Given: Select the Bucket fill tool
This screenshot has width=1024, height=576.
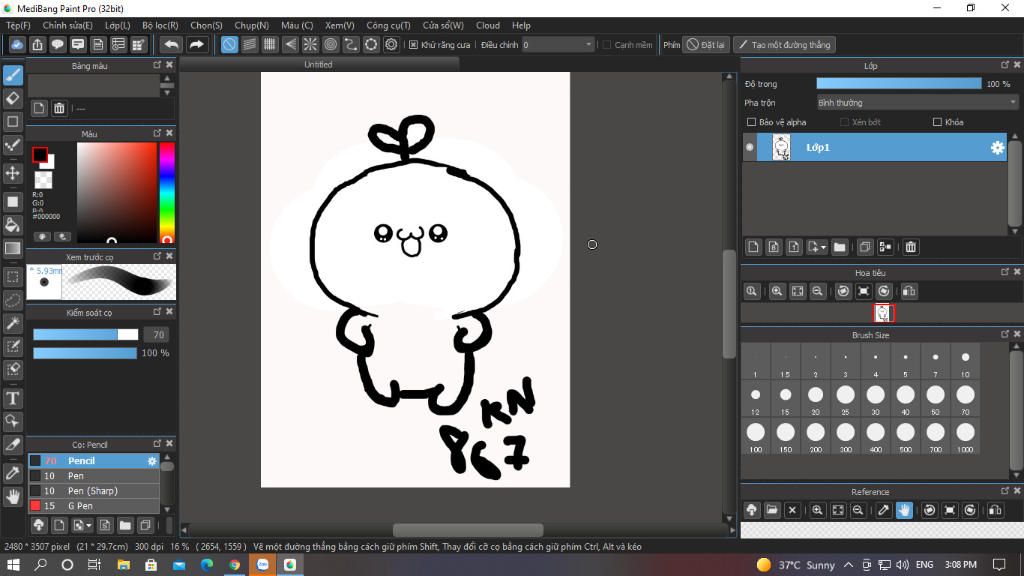Looking at the screenshot, I should [13, 225].
